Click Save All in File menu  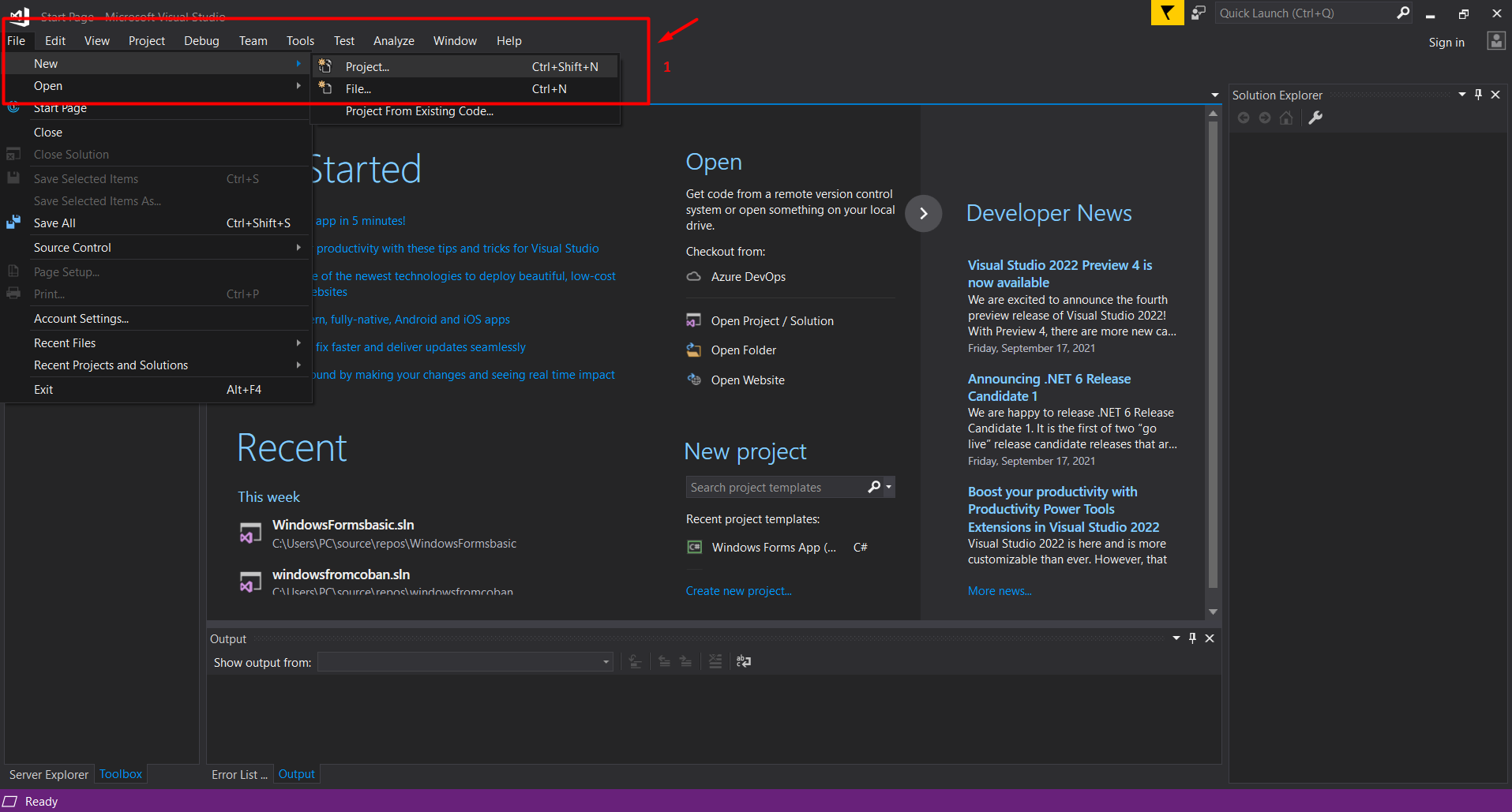point(156,223)
